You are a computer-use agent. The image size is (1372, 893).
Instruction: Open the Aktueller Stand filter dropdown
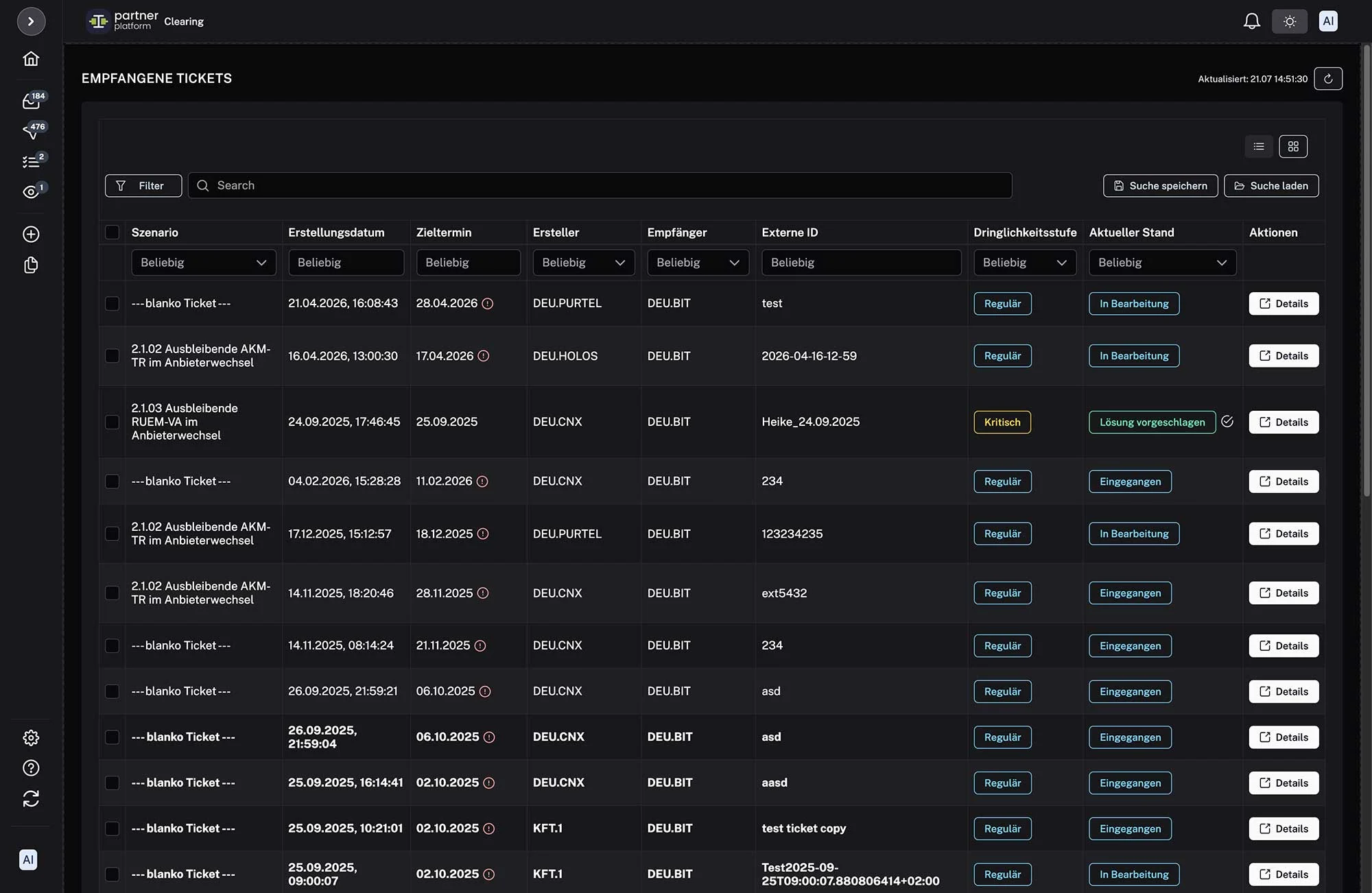pos(1163,263)
